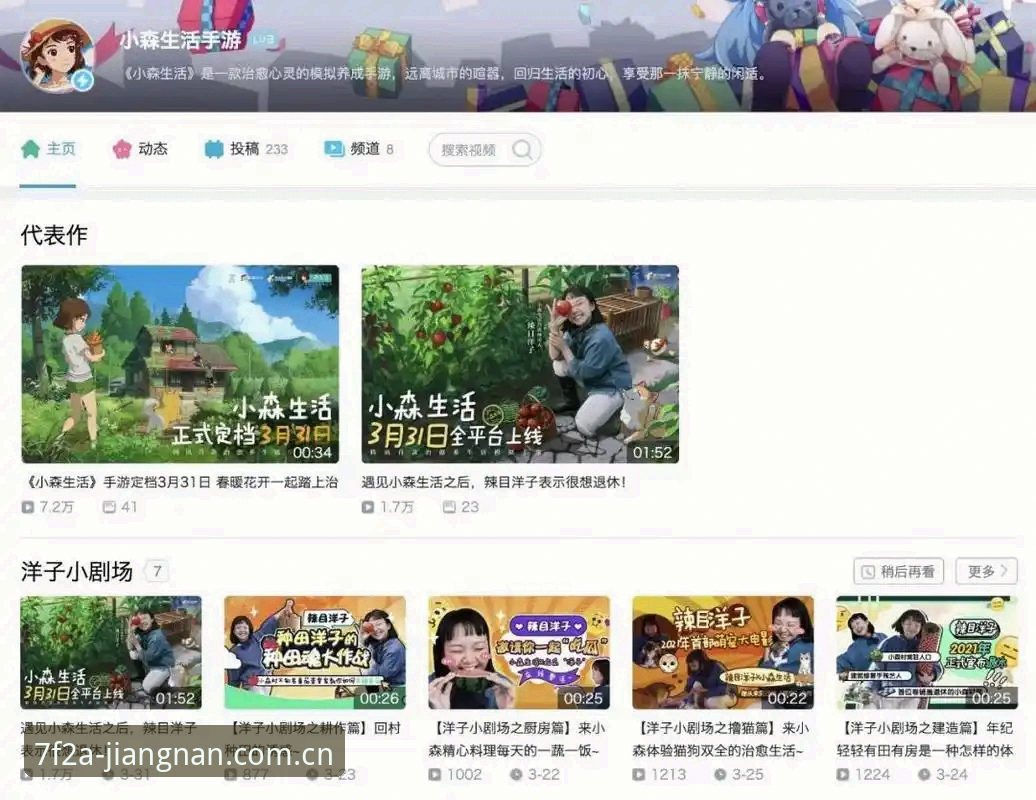Open the 投稿 233 tab
This screenshot has height=800, width=1036.
pos(246,149)
